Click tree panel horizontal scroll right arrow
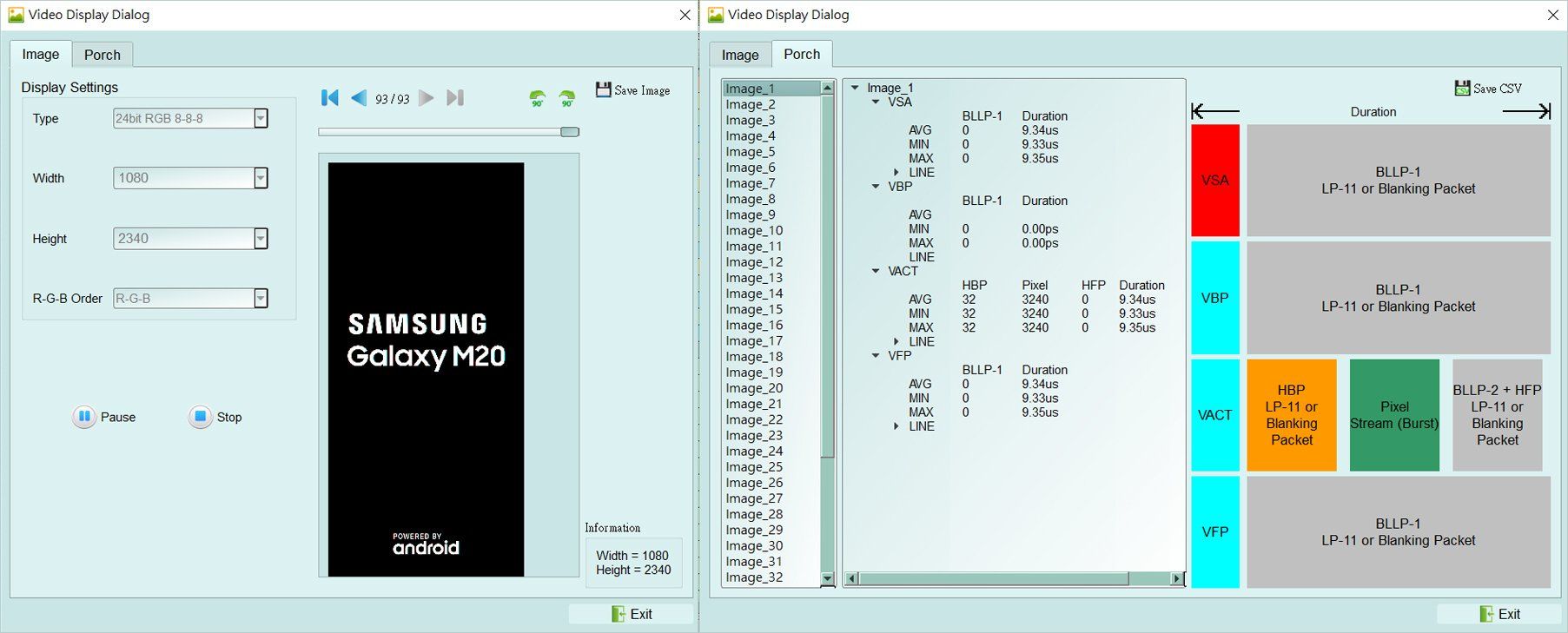 point(1177,578)
